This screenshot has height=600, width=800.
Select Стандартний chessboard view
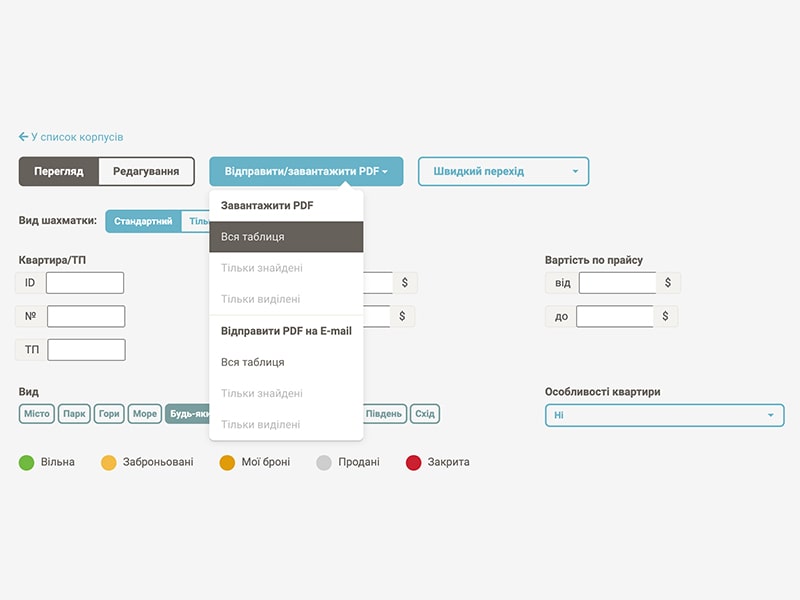coord(143,221)
